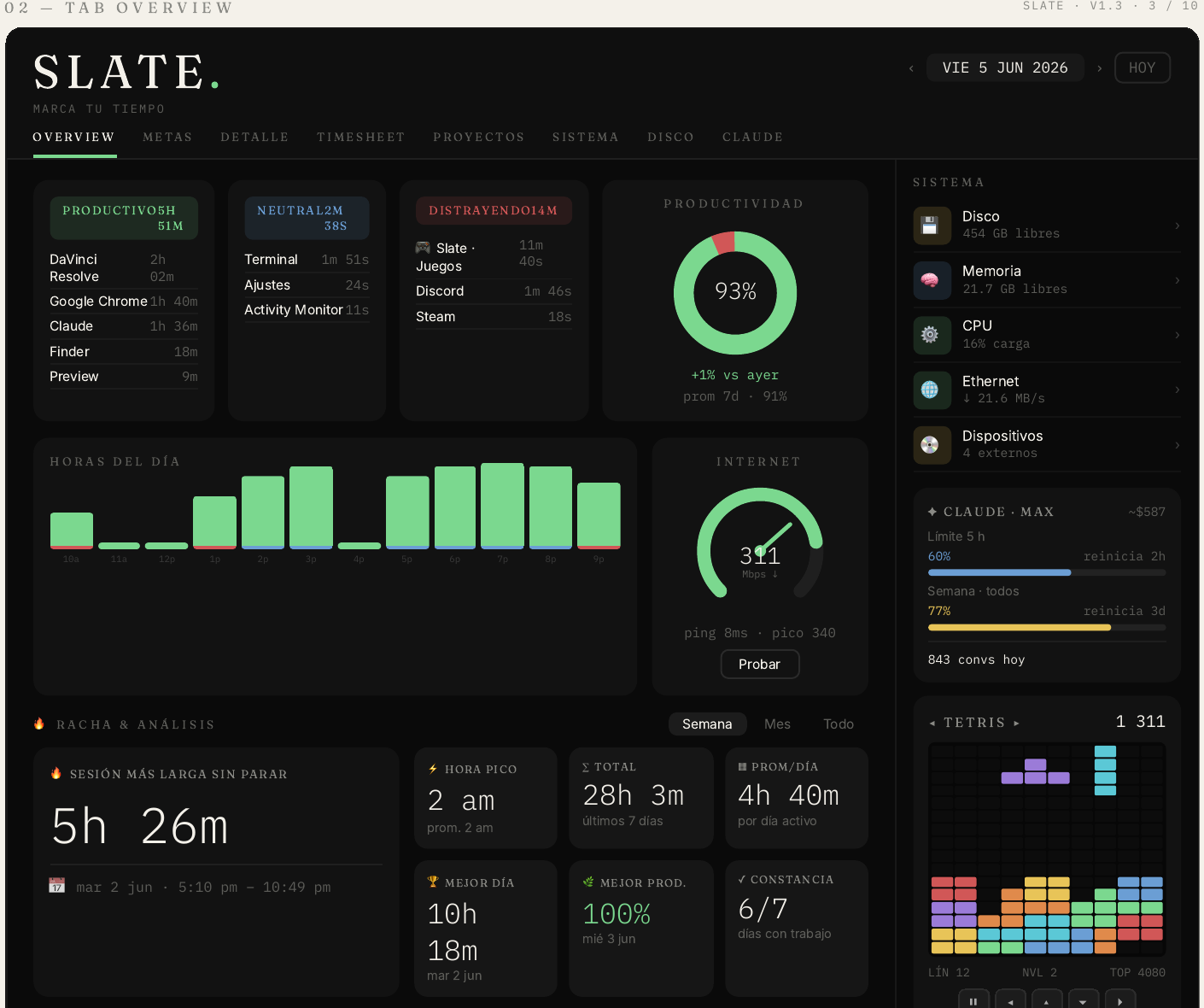Image resolution: width=1204 pixels, height=1008 pixels.
Task: Click the lightning bolt icon on Hora Pico
Action: tap(433, 769)
